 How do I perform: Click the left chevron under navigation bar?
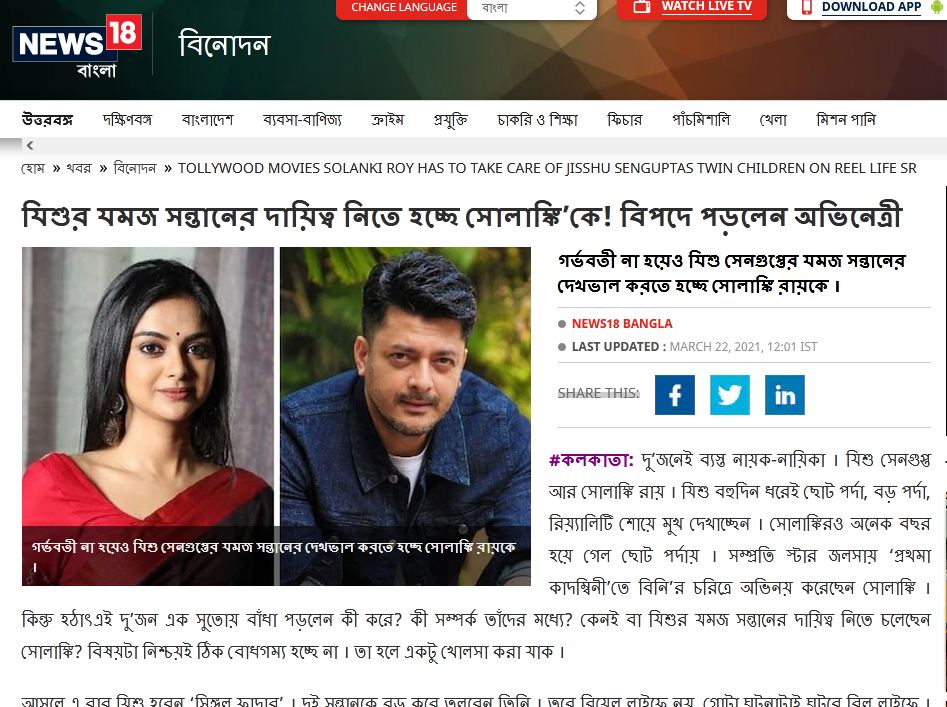coord(30,145)
